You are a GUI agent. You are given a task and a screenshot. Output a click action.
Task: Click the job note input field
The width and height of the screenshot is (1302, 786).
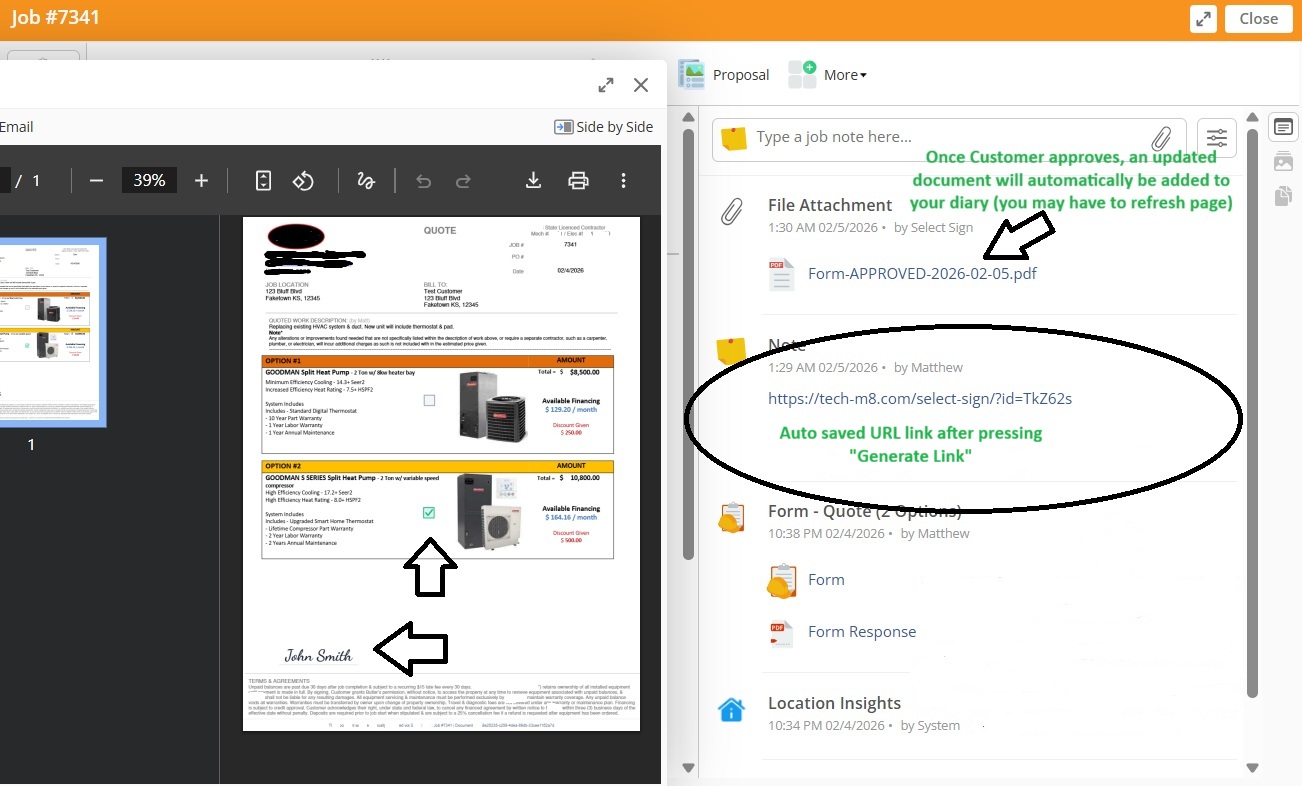click(x=949, y=138)
